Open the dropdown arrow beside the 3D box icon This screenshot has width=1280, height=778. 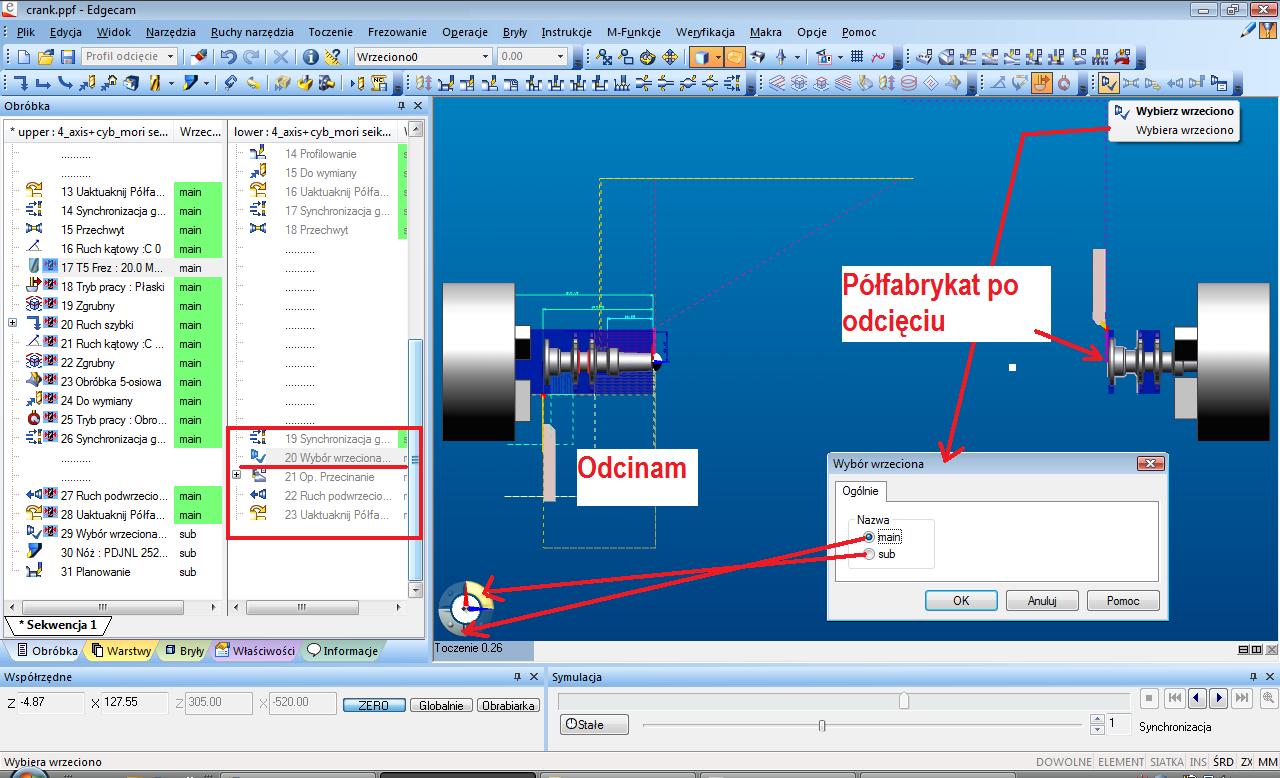[717, 57]
